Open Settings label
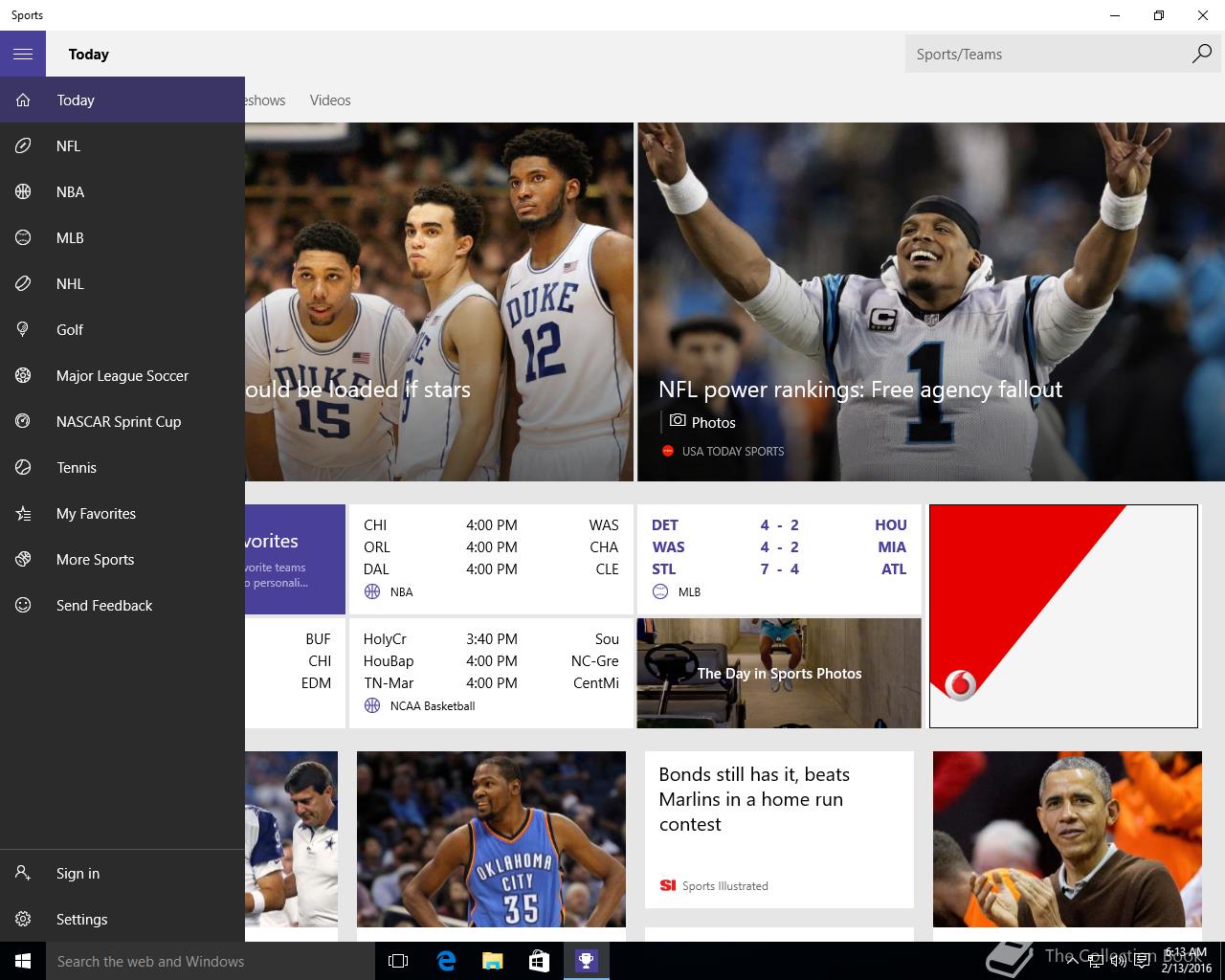1225x980 pixels. click(81, 919)
